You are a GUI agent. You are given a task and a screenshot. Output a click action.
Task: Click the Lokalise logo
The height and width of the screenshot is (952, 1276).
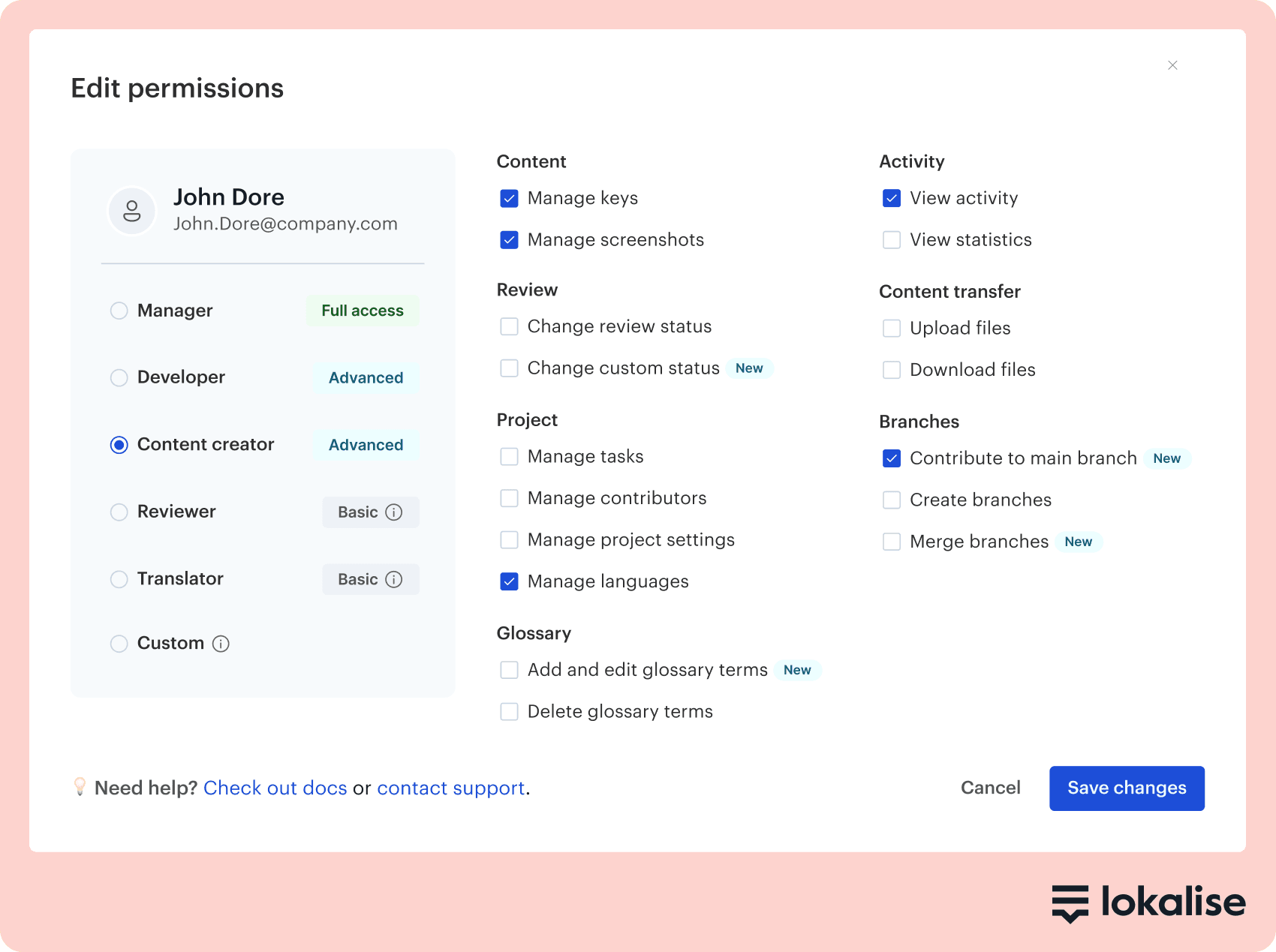pyautogui.click(x=1148, y=902)
